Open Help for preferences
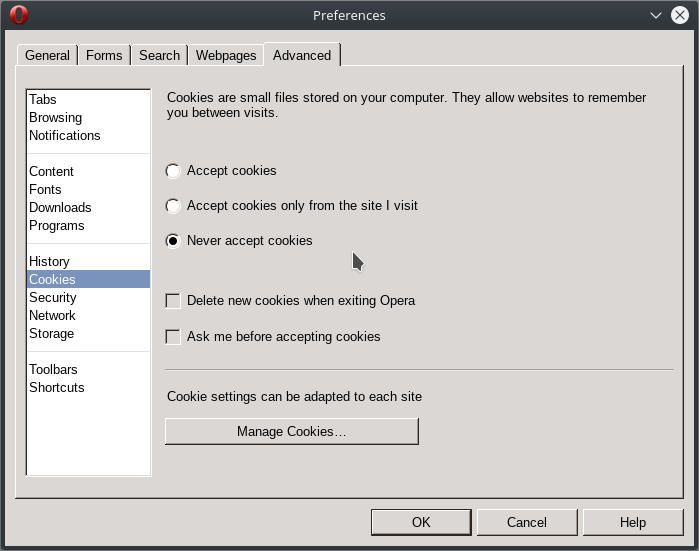The height and width of the screenshot is (551, 699). tap(633, 522)
